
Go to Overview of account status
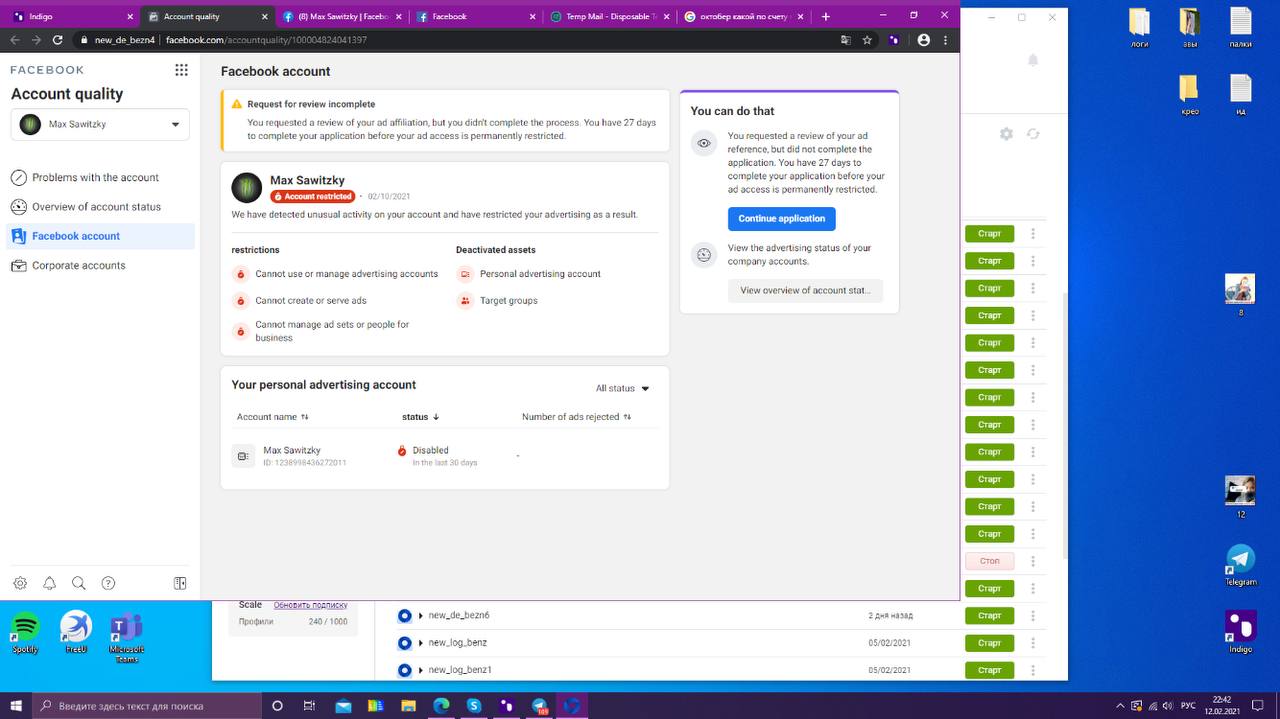(x=96, y=207)
